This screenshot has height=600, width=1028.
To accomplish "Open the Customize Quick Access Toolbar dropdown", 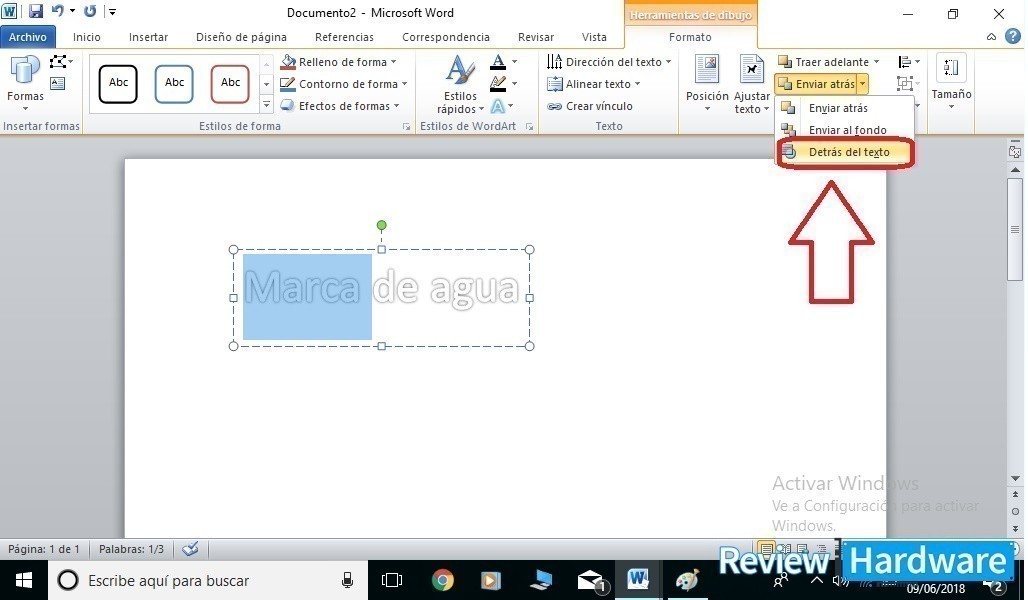I will pyautogui.click(x=113, y=12).
